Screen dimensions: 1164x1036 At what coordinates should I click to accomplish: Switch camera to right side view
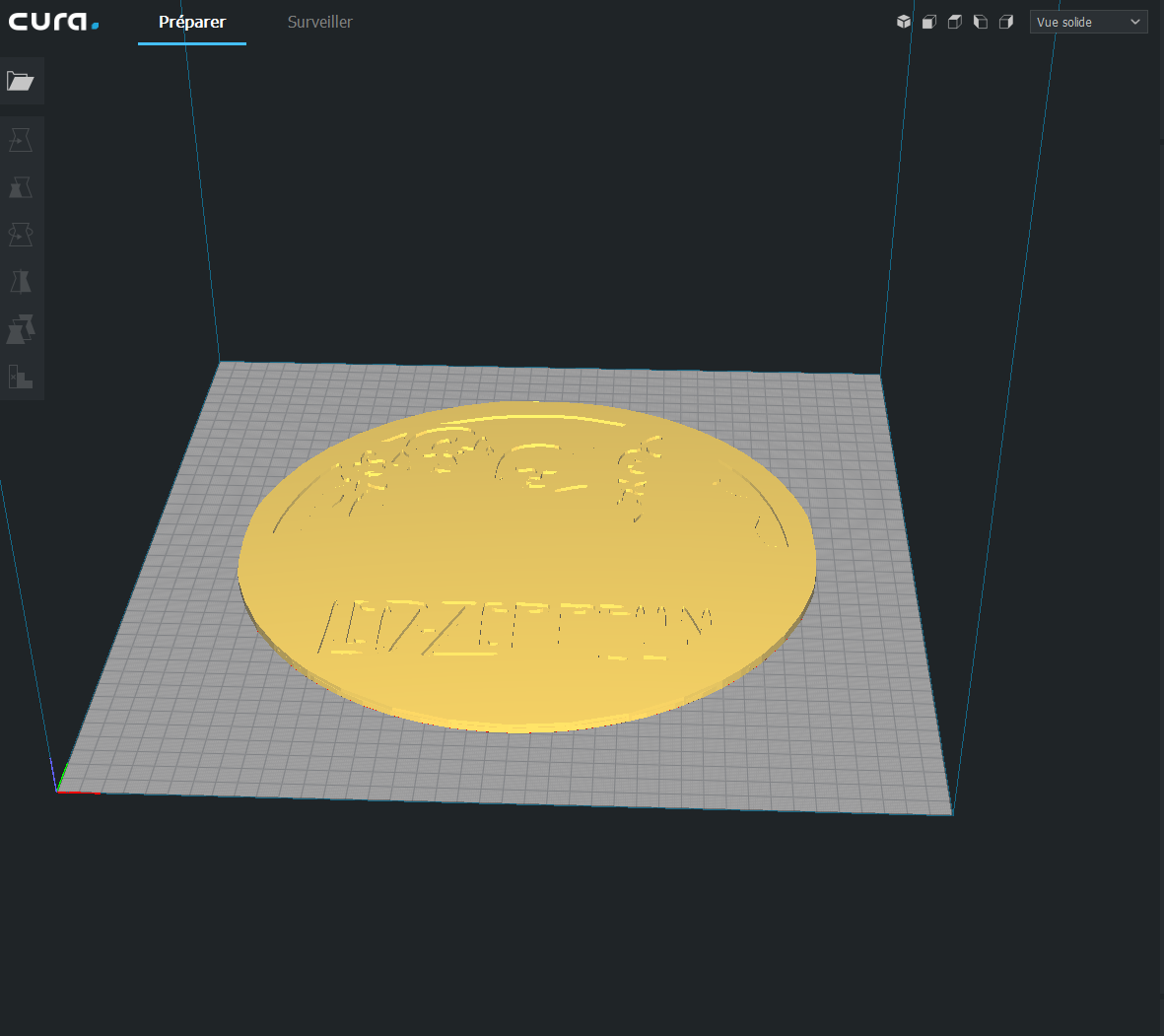click(1006, 22)
